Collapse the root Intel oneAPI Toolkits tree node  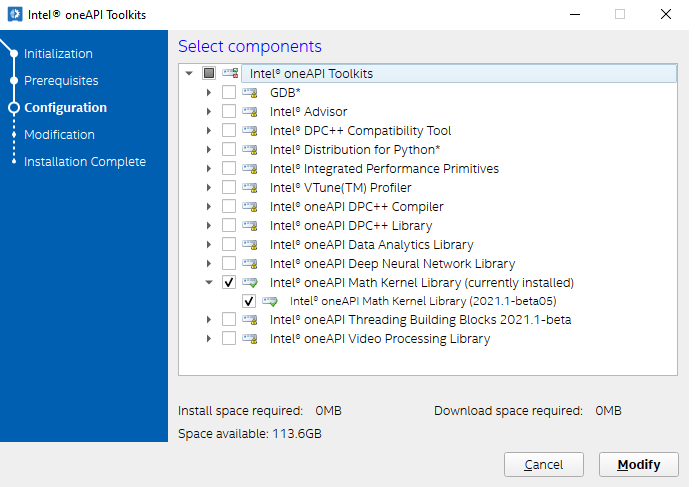pyautogui.click(x=189, y=73)
